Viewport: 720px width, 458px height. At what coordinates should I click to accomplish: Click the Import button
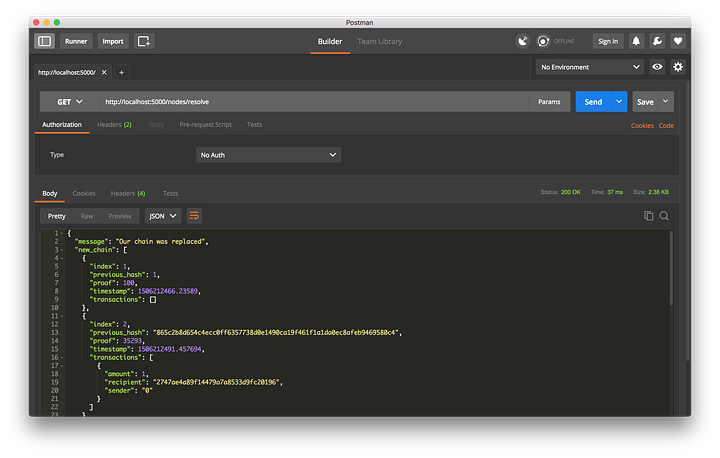[112, 41]
